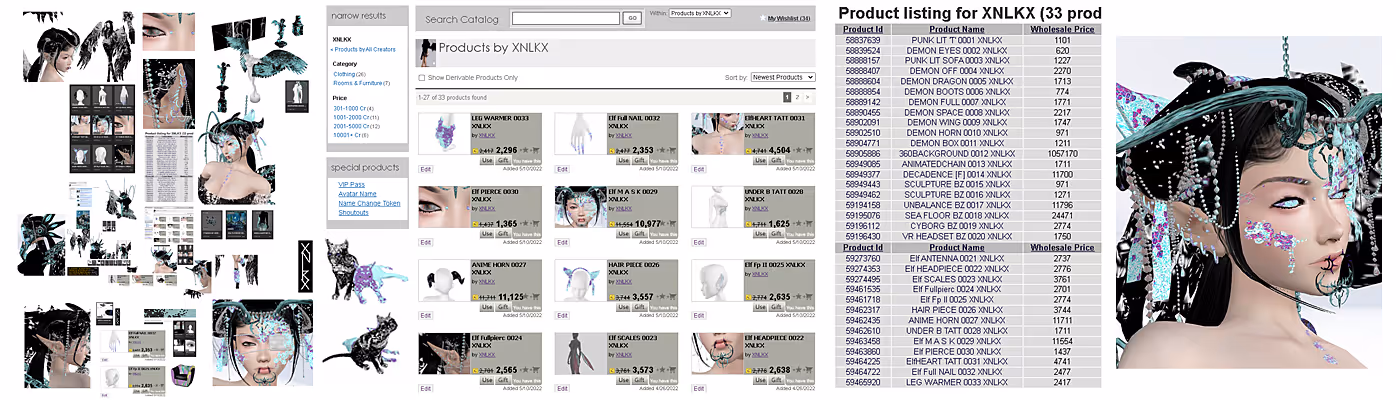Open the VIP Pass special product link
This screenshot has height=400, width=1400.
[x=351, y=185]
